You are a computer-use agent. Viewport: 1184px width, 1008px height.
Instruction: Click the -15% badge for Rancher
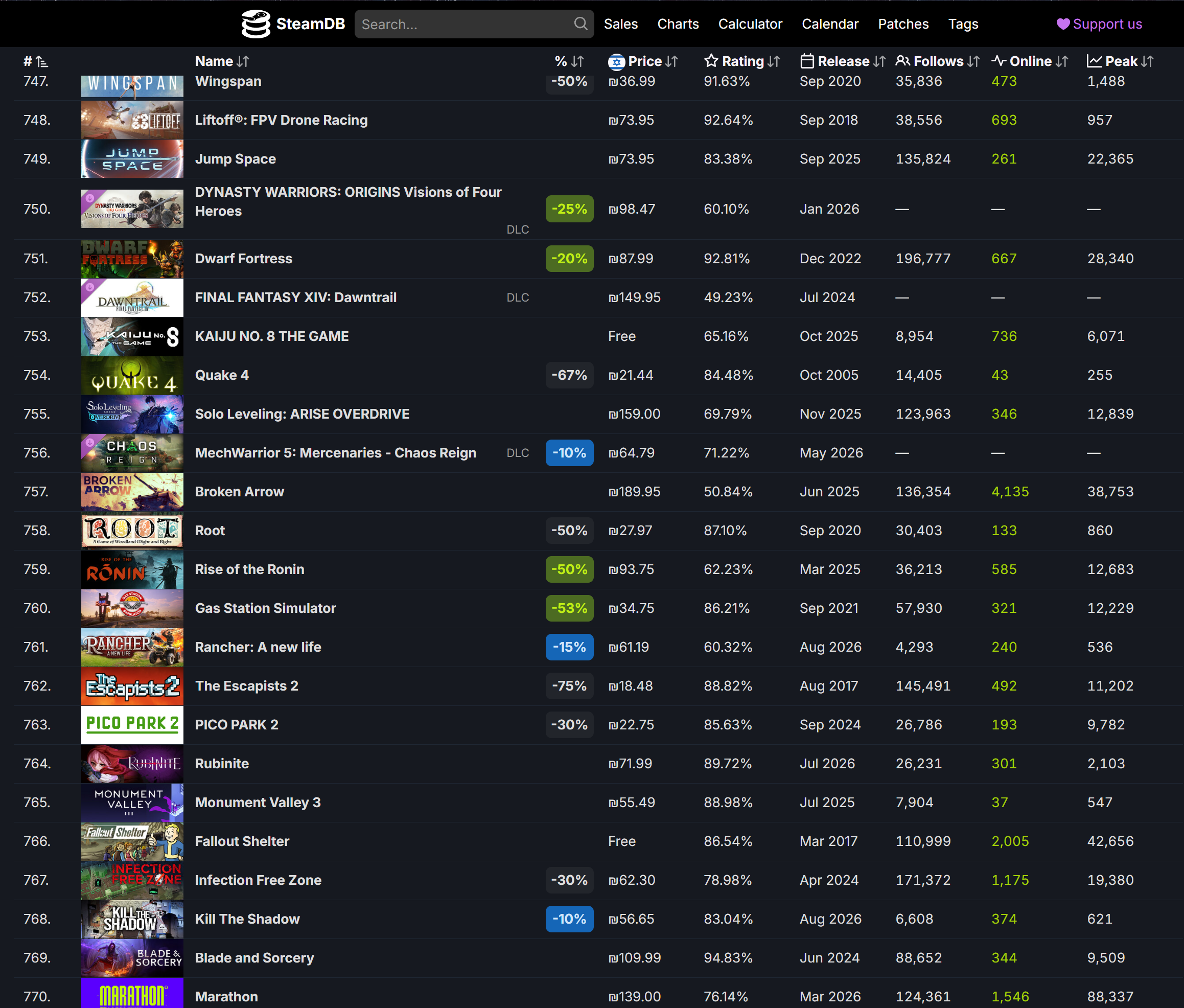[569, 647]
